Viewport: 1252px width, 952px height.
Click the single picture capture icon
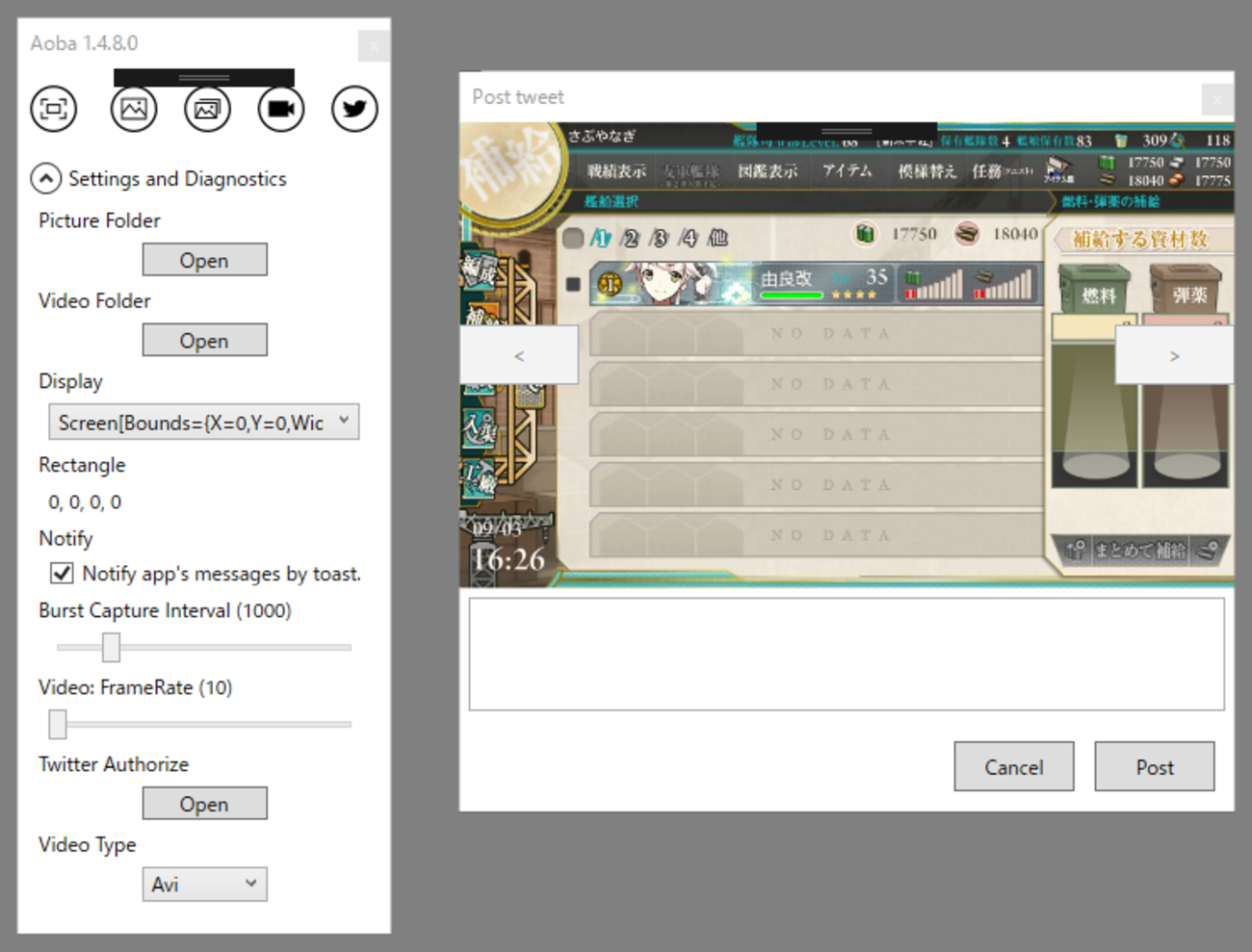pyautogui.click(x=134, y=109)
